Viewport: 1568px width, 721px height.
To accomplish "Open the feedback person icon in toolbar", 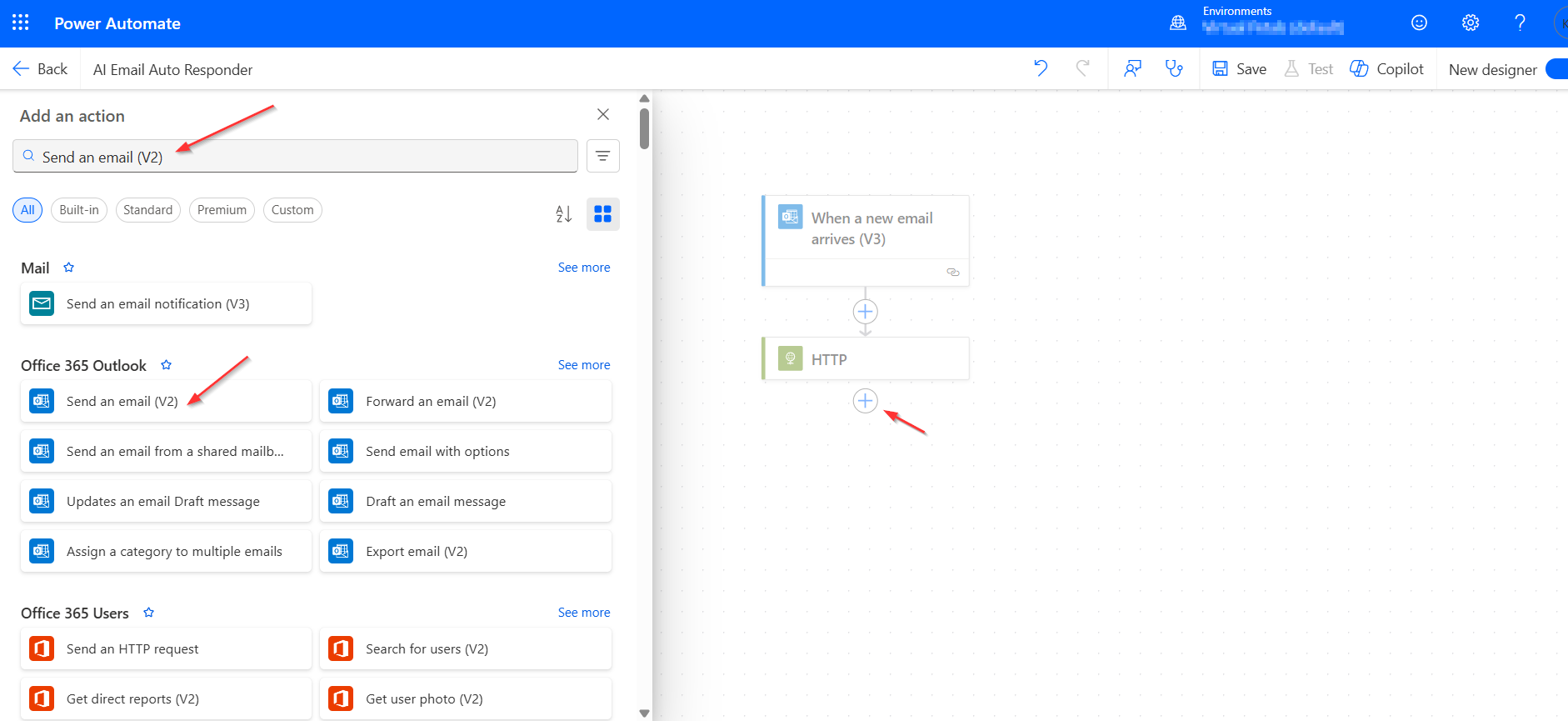I will pyautogui.click(x=1132, y=68).
